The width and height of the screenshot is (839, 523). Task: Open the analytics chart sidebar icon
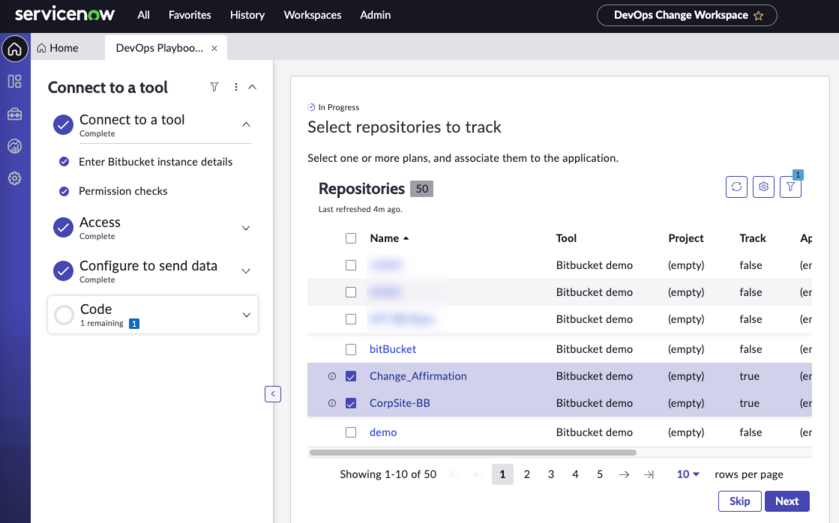click(x=15, y=146)
